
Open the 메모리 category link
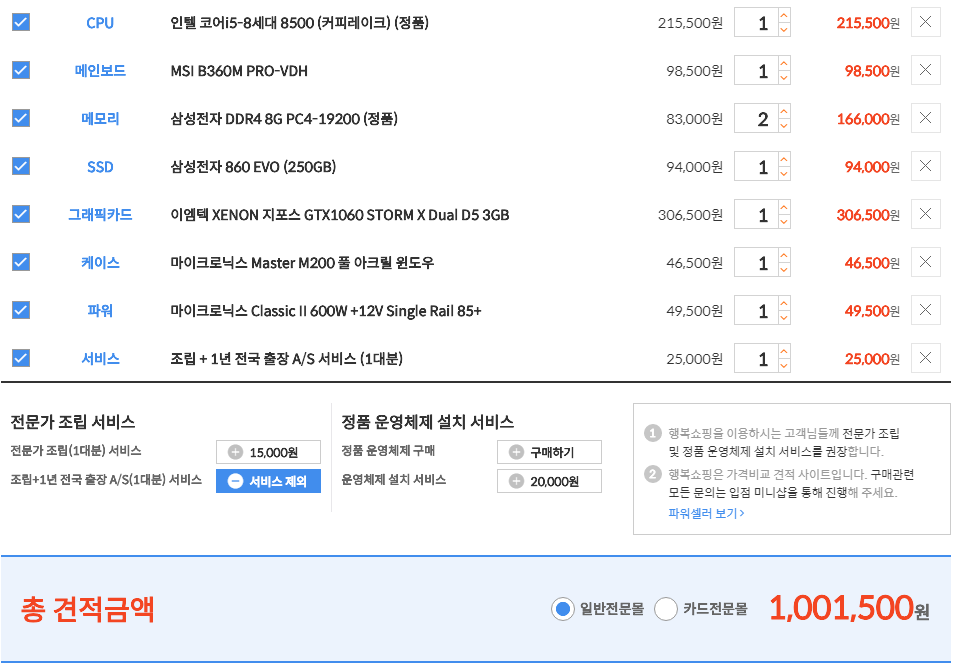coord(100,118)
